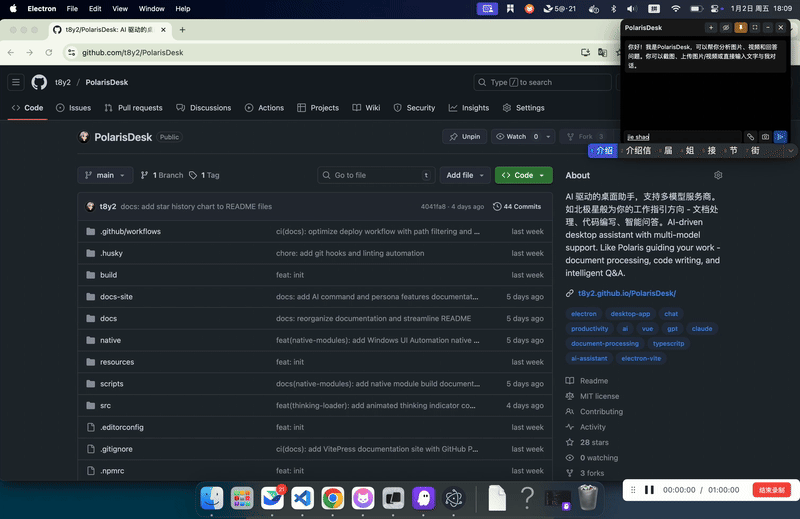Go back in the browser

click(11, 53)
